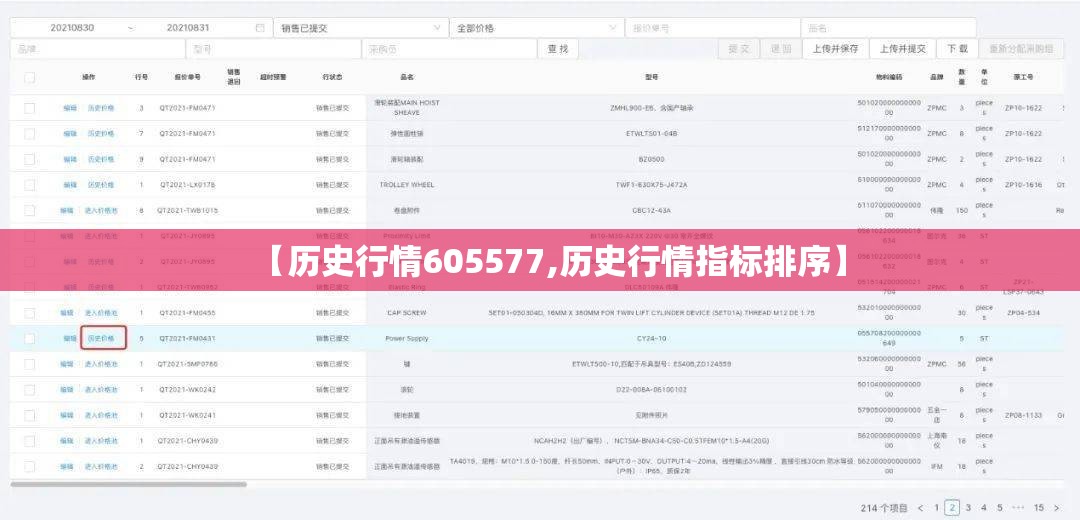
Task: Focus the 报价单号 input field
Action: [712, 28]
